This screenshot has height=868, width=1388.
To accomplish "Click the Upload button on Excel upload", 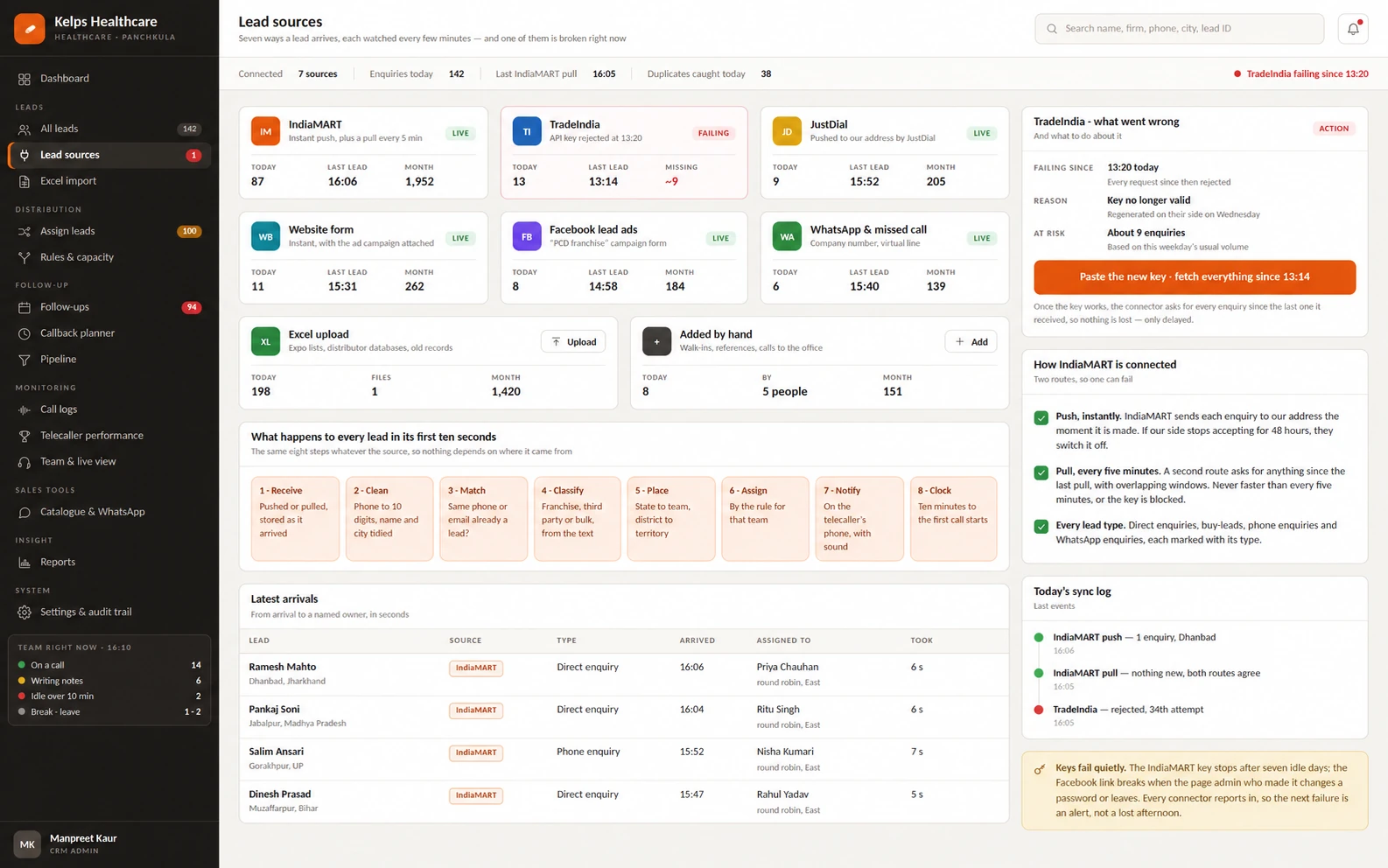I will point(573,342).
